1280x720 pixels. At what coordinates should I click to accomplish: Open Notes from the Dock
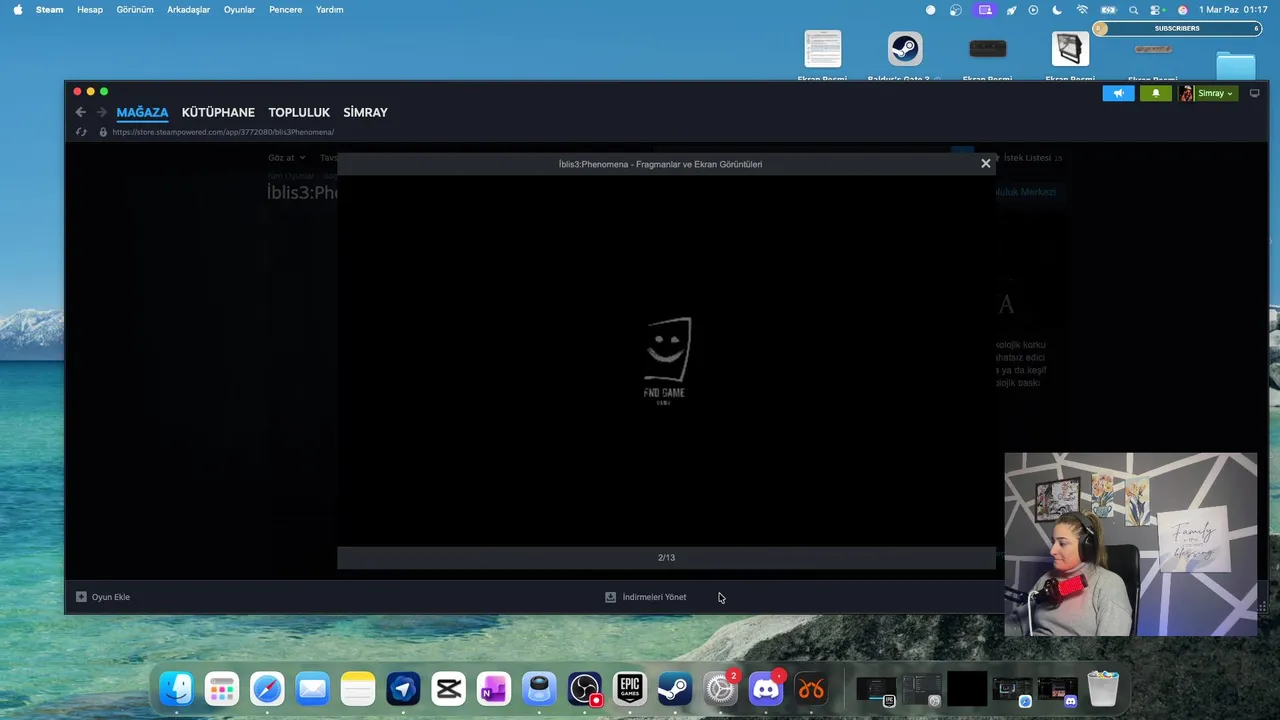[358, 689]
